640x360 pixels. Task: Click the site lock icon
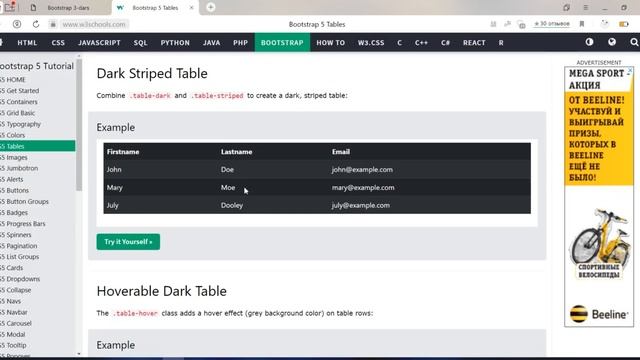pyautogui.click(x=53, y=24)
